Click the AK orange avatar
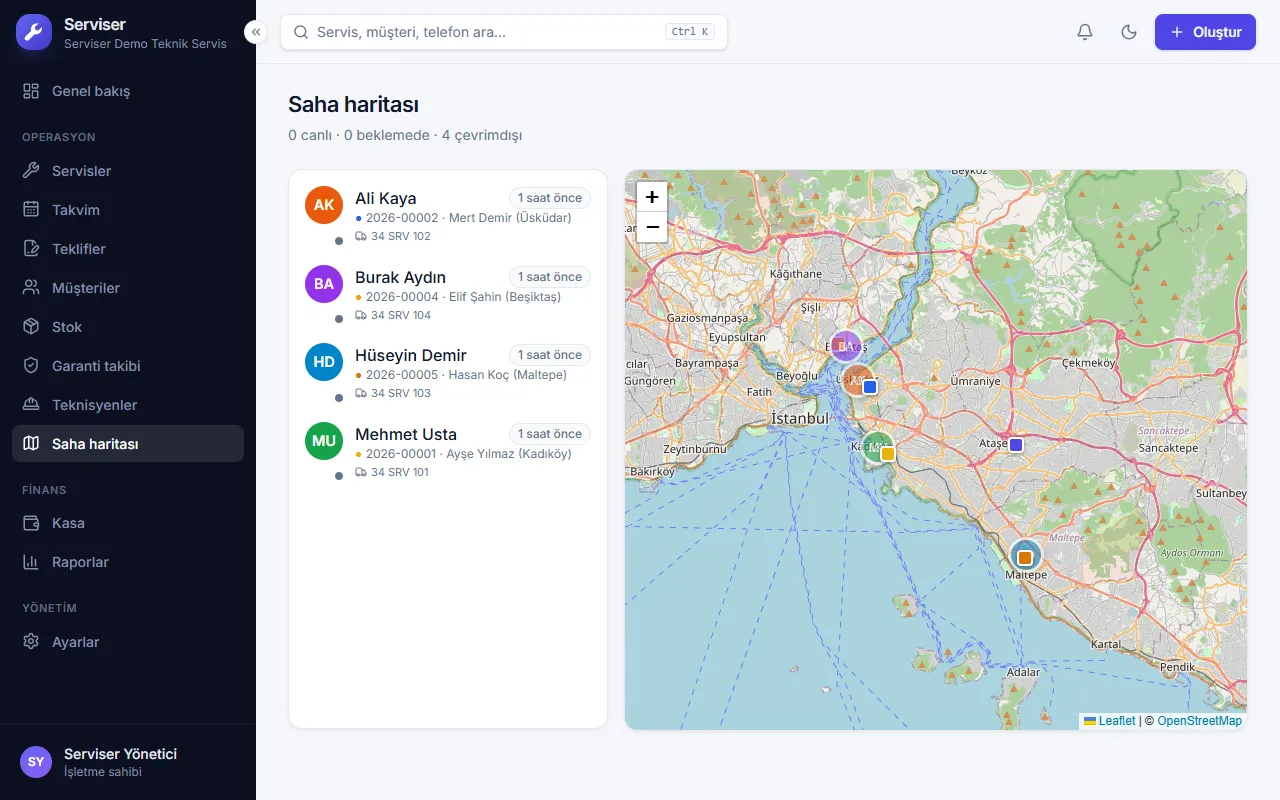This screenshot has height=800, width=1280. click(x=324, y=205)
